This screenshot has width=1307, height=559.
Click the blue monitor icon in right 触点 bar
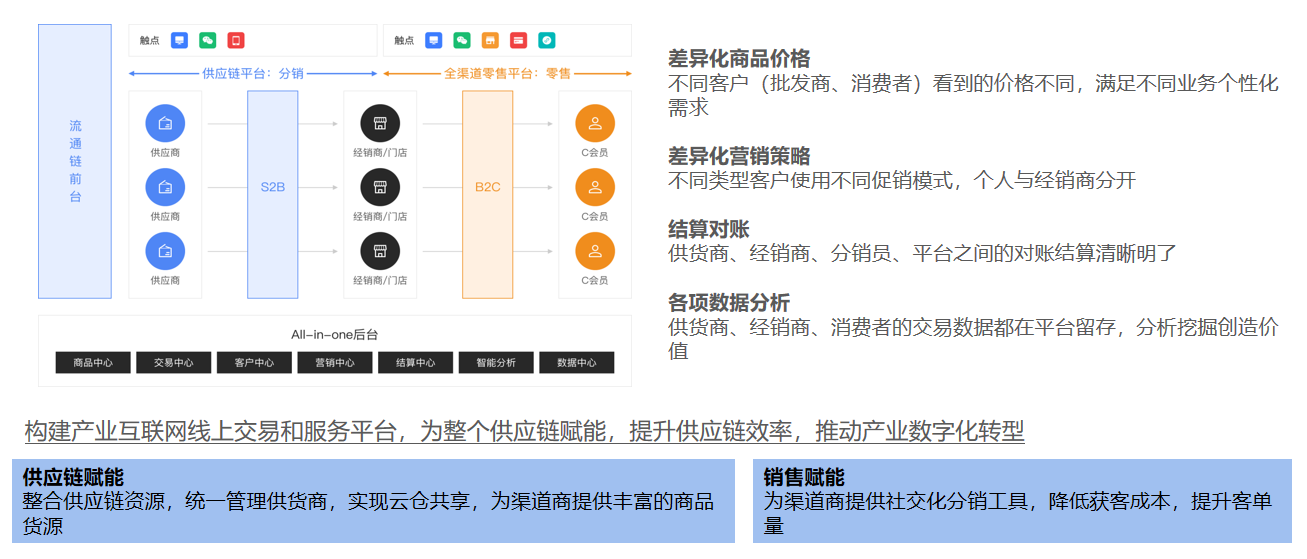coord(433,41)
